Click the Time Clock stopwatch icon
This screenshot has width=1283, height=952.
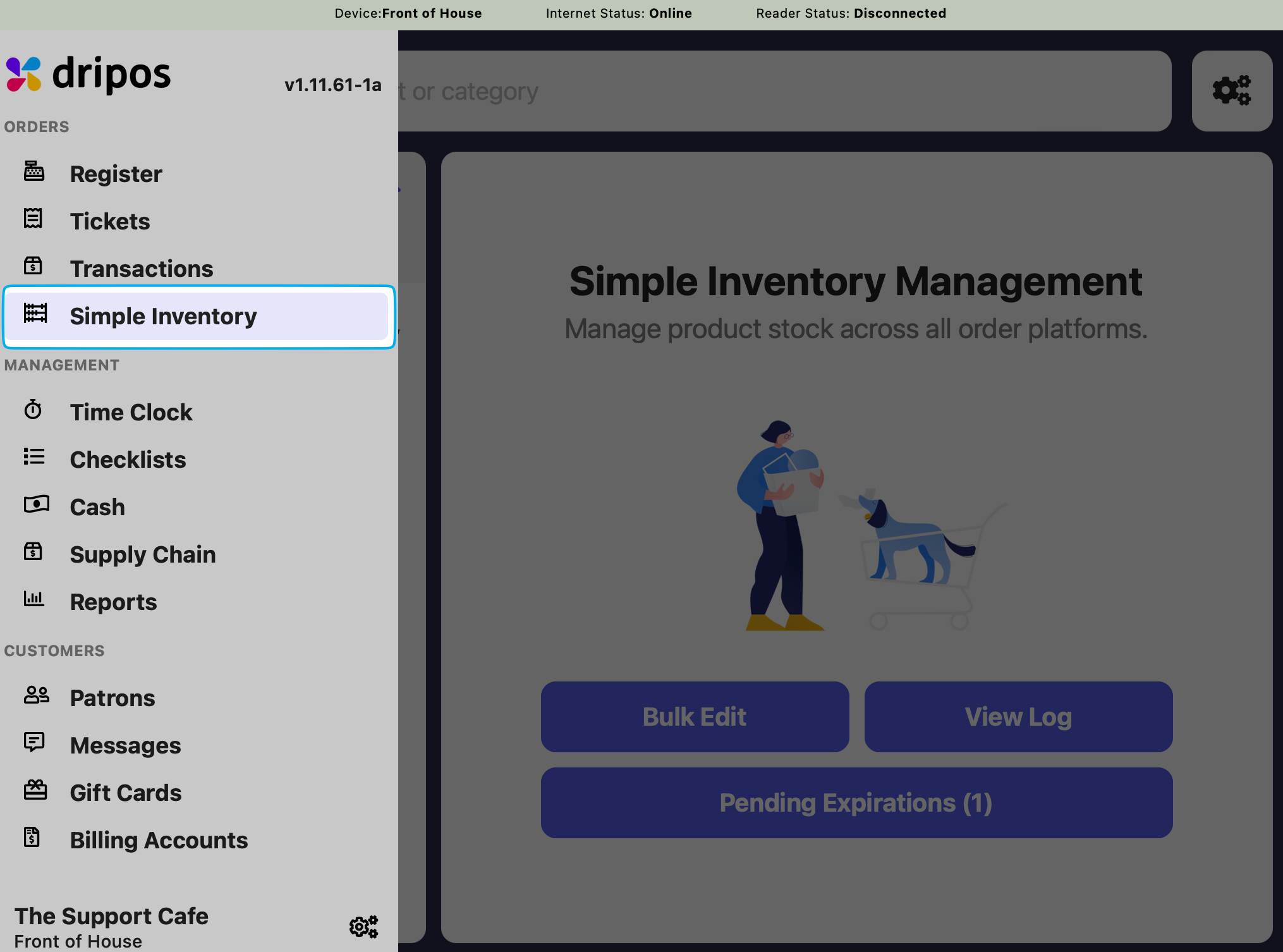pos(33,410)
